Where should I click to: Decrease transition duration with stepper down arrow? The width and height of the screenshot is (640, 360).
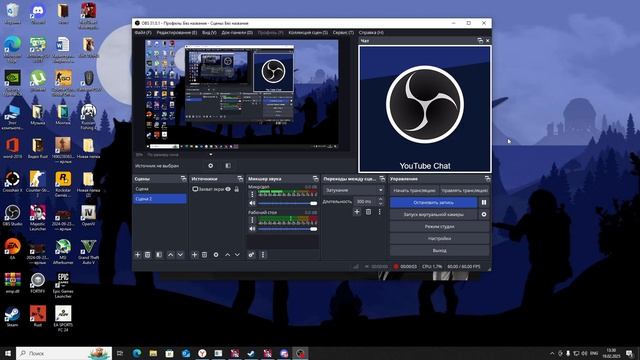coord(380,203)
